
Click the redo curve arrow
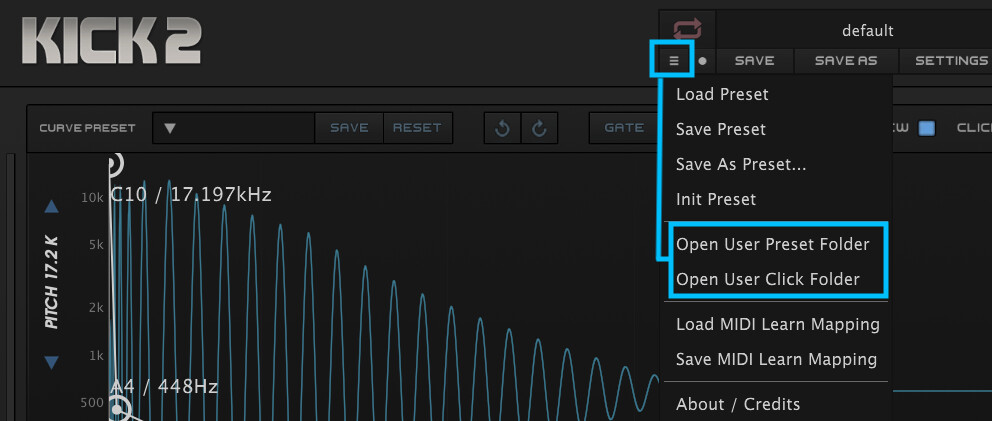click(539, 129)
